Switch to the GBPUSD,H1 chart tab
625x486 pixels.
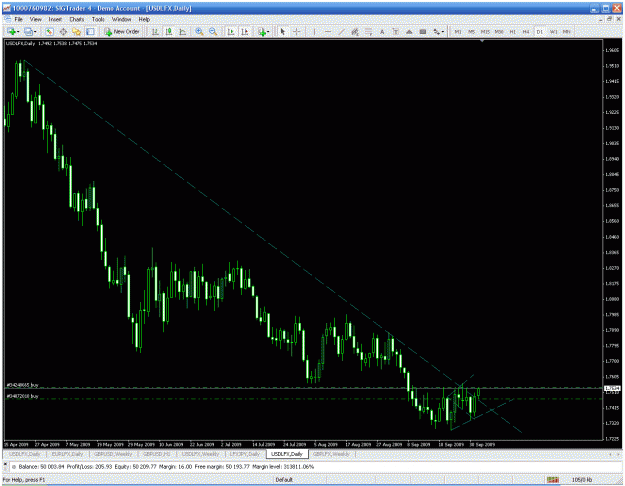157,454
